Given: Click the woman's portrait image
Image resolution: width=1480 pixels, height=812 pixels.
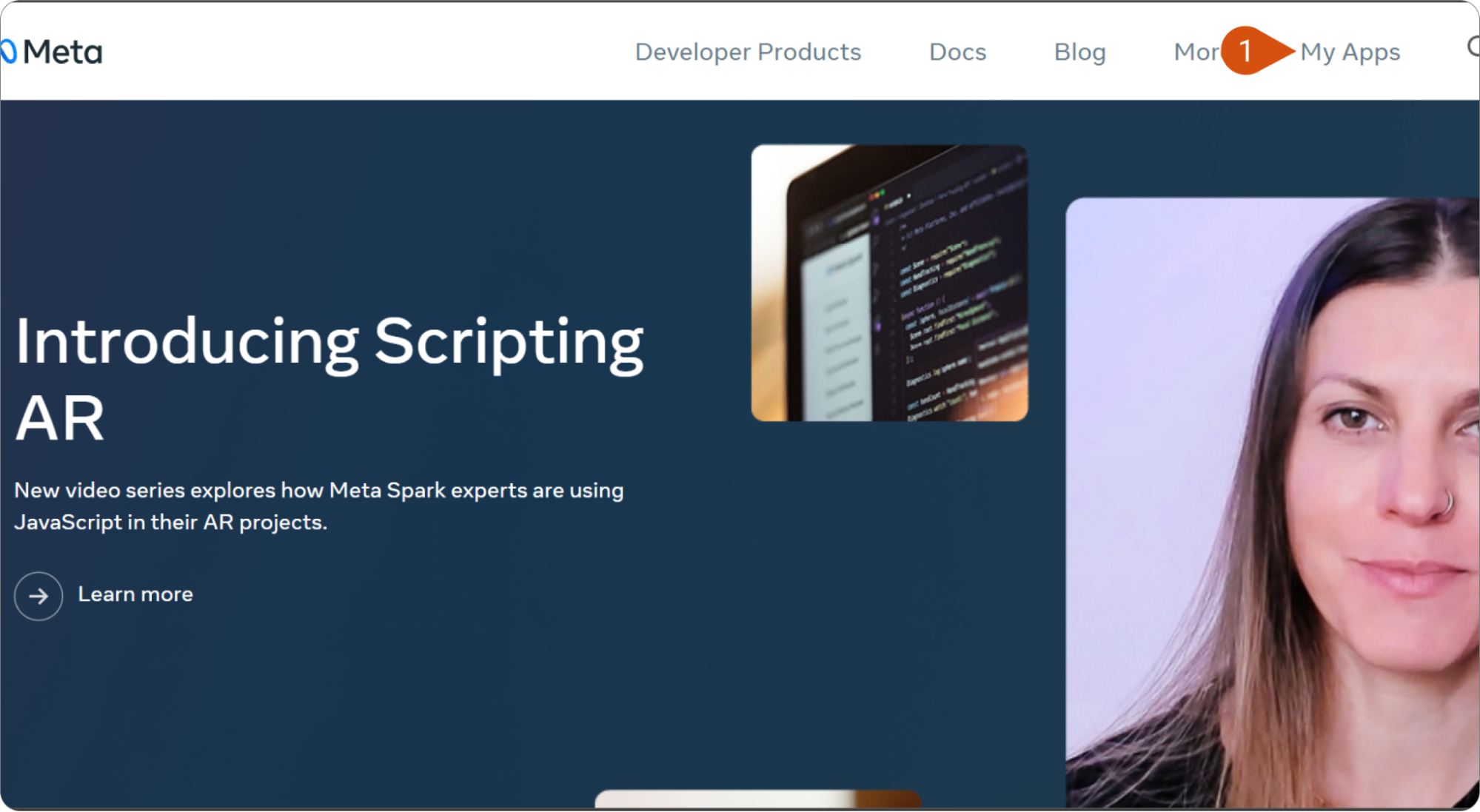Looking at the screenshot, I should pyautogui.click(x=1272, y=503).
